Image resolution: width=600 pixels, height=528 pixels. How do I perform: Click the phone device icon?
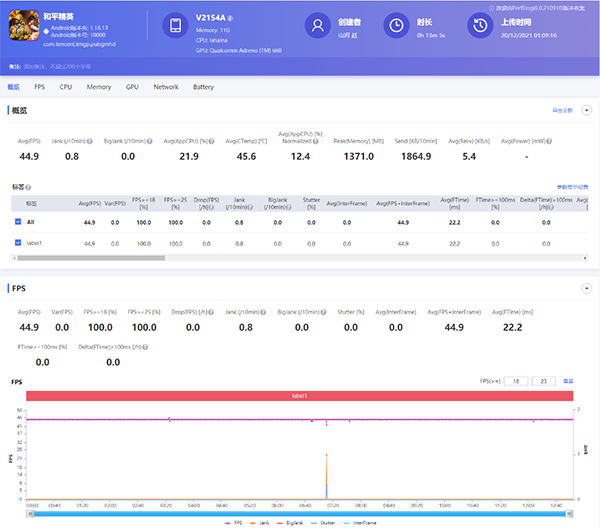click(175, 26)
